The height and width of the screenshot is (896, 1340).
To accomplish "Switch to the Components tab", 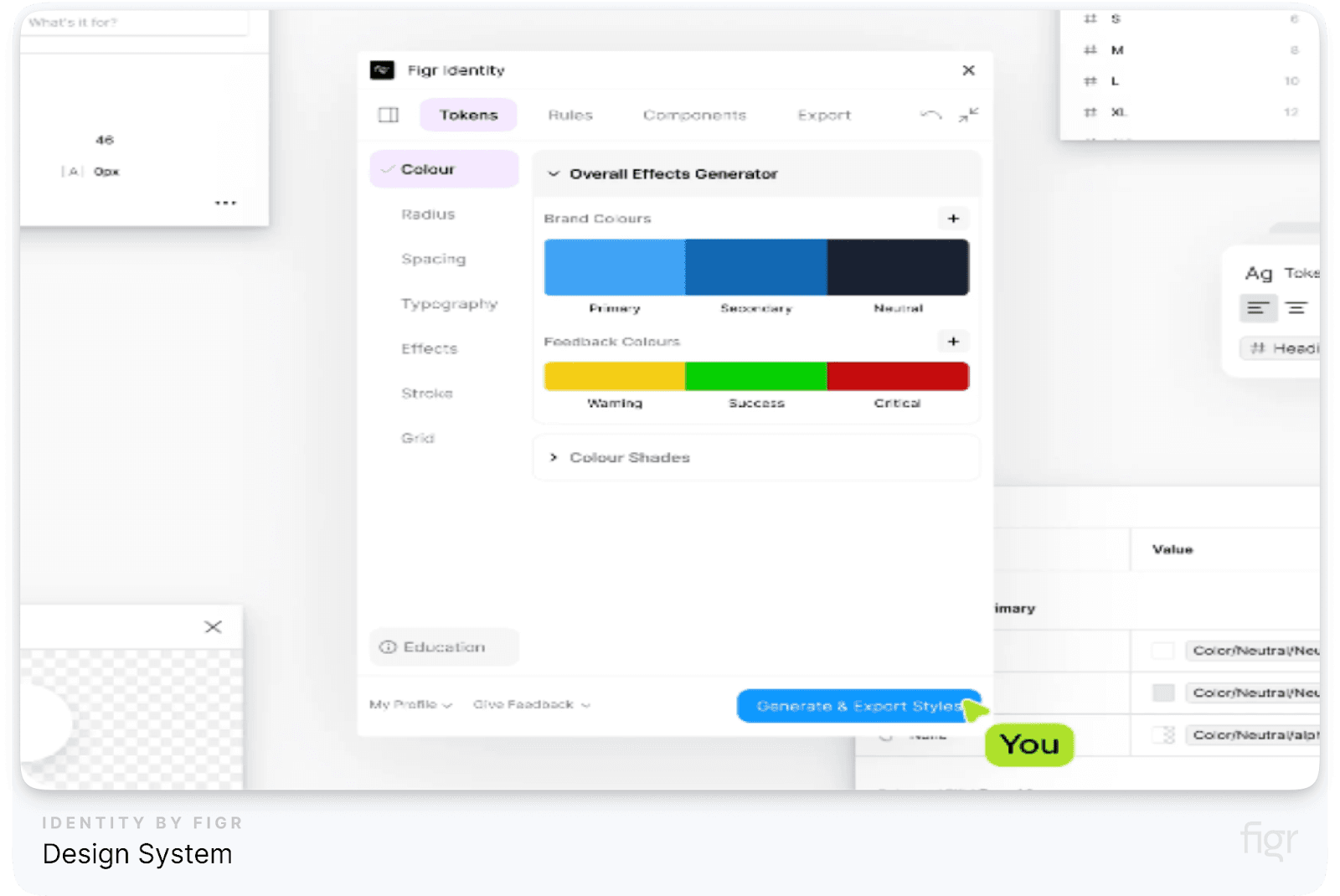I will 694,115.
